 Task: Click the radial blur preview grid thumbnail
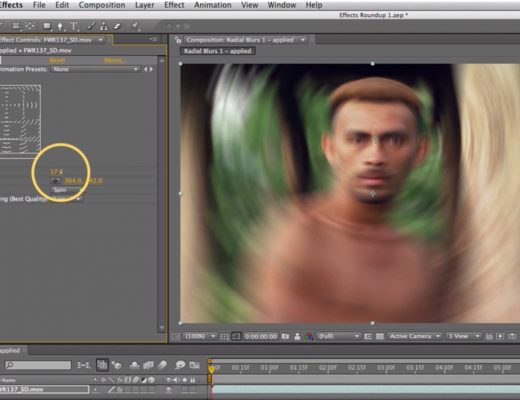(20, 119)
